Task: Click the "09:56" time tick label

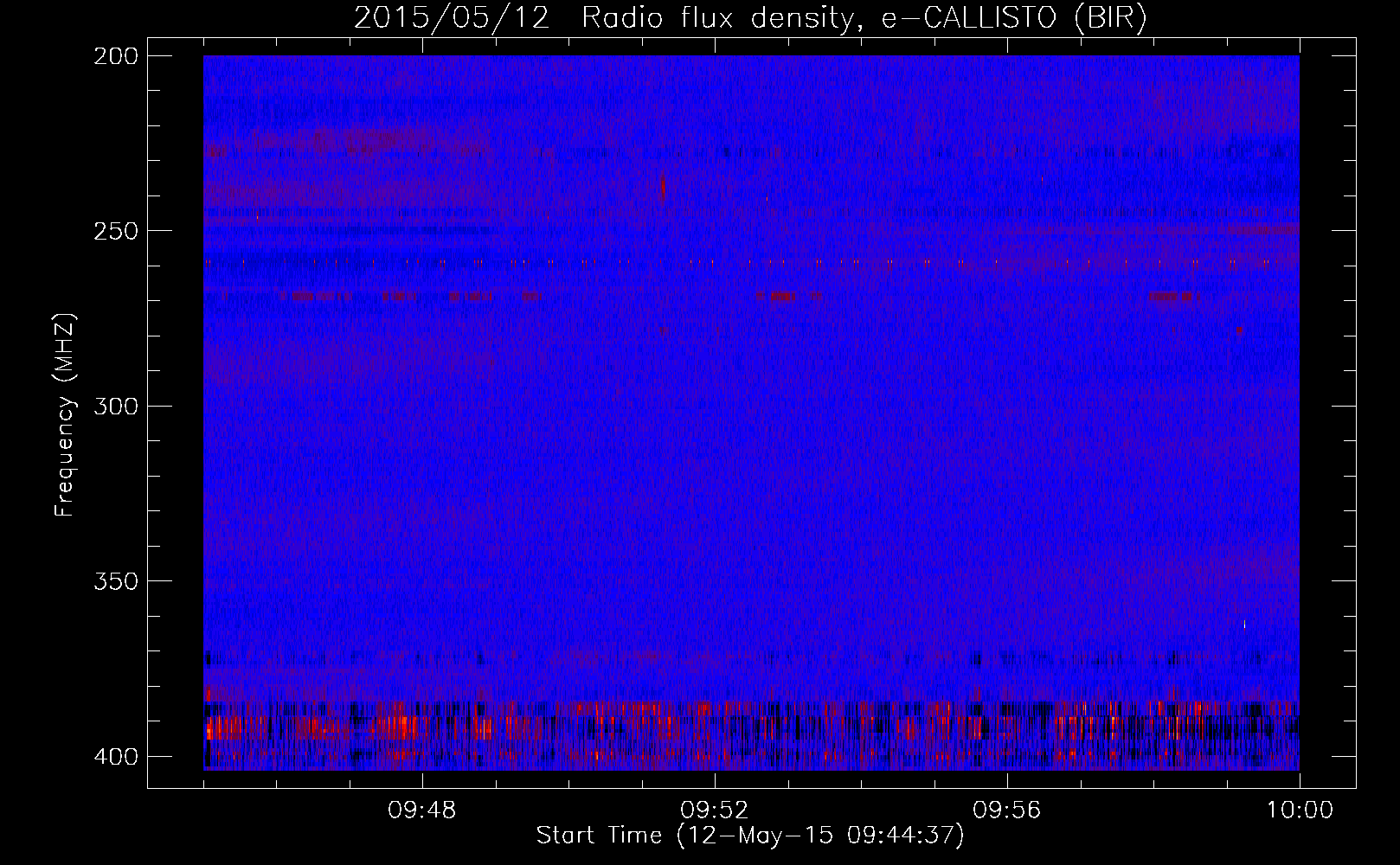Action: click(1007, 811)
